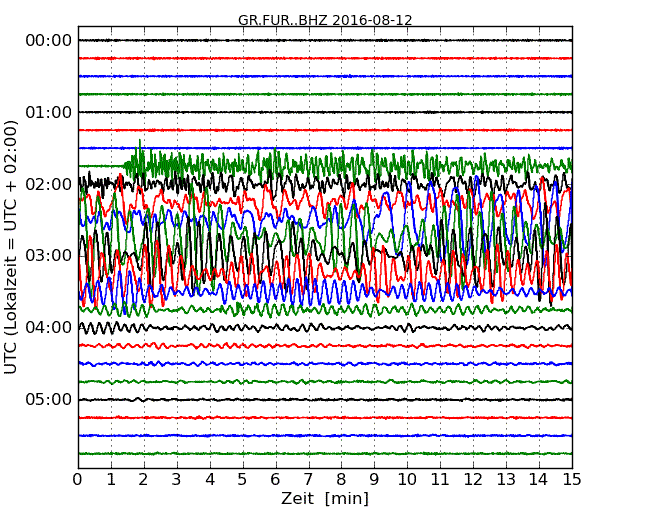Screen dimensions: 650x520
Task: Click x-axis tick label 12
Action: tap(473, 479)
